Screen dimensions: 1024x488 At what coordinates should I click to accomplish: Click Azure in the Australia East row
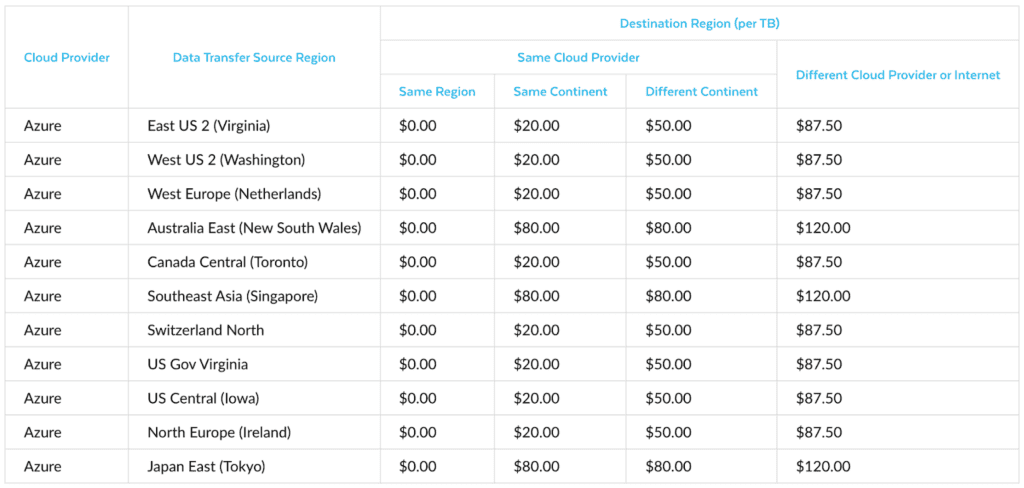42,227
